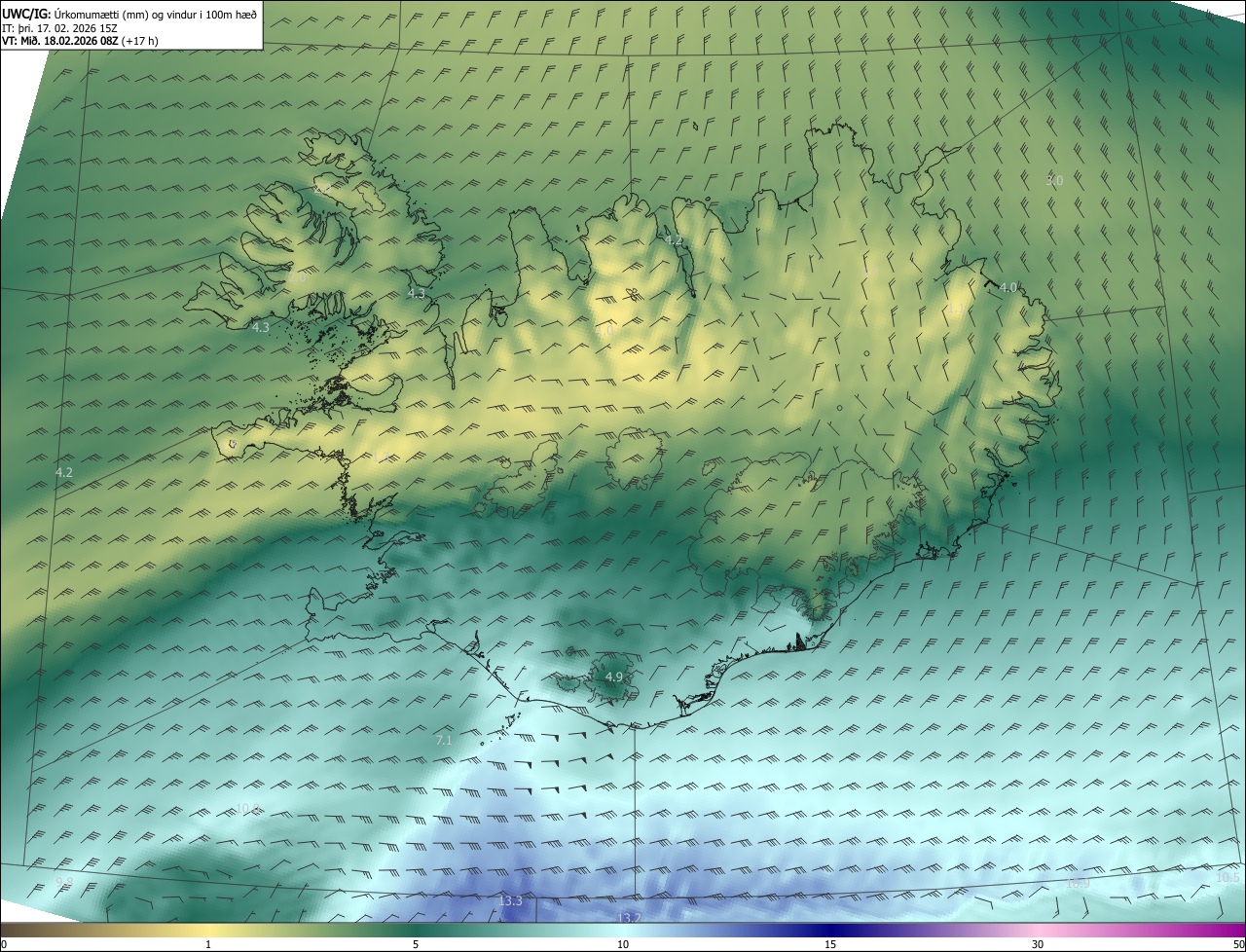Click the 13.2 value label on the map
1246x952 pixels.
(x=629, y=917)
